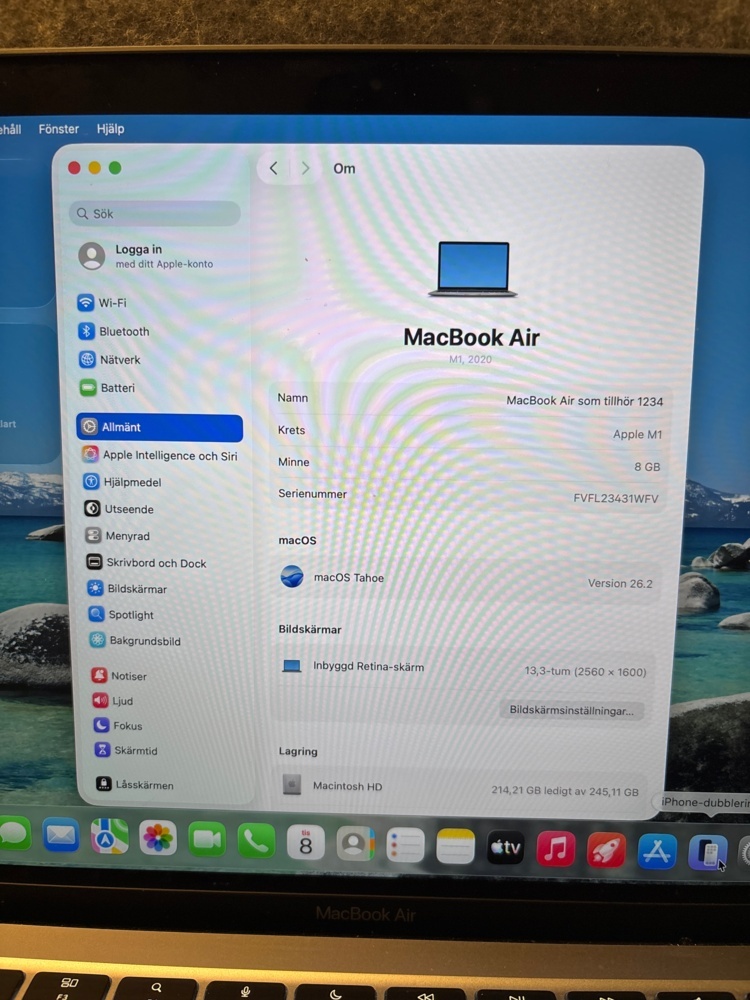Open Messages from the Dock
The height and width of the screenshot is (1000, 750).
[x=13, y=833]
